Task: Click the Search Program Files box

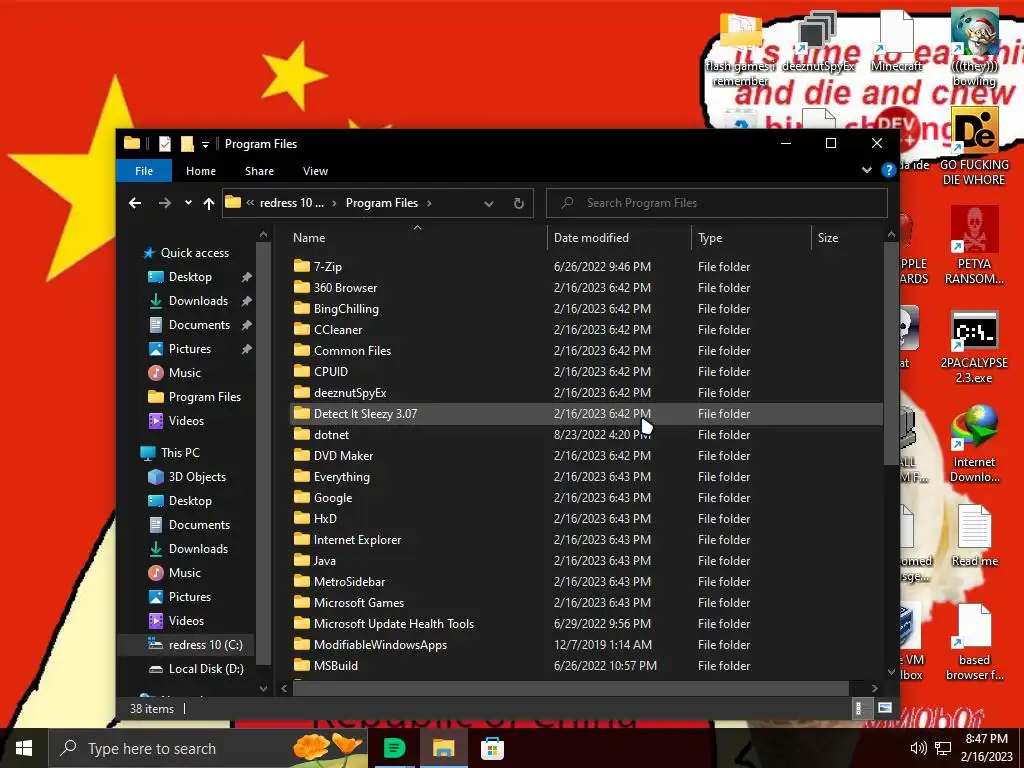Action: tap(716, 203)
